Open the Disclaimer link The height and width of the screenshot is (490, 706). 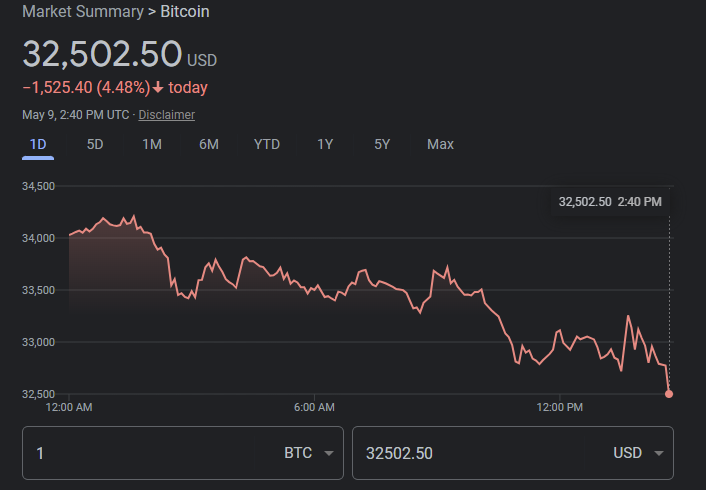click(x=167, y=115)
